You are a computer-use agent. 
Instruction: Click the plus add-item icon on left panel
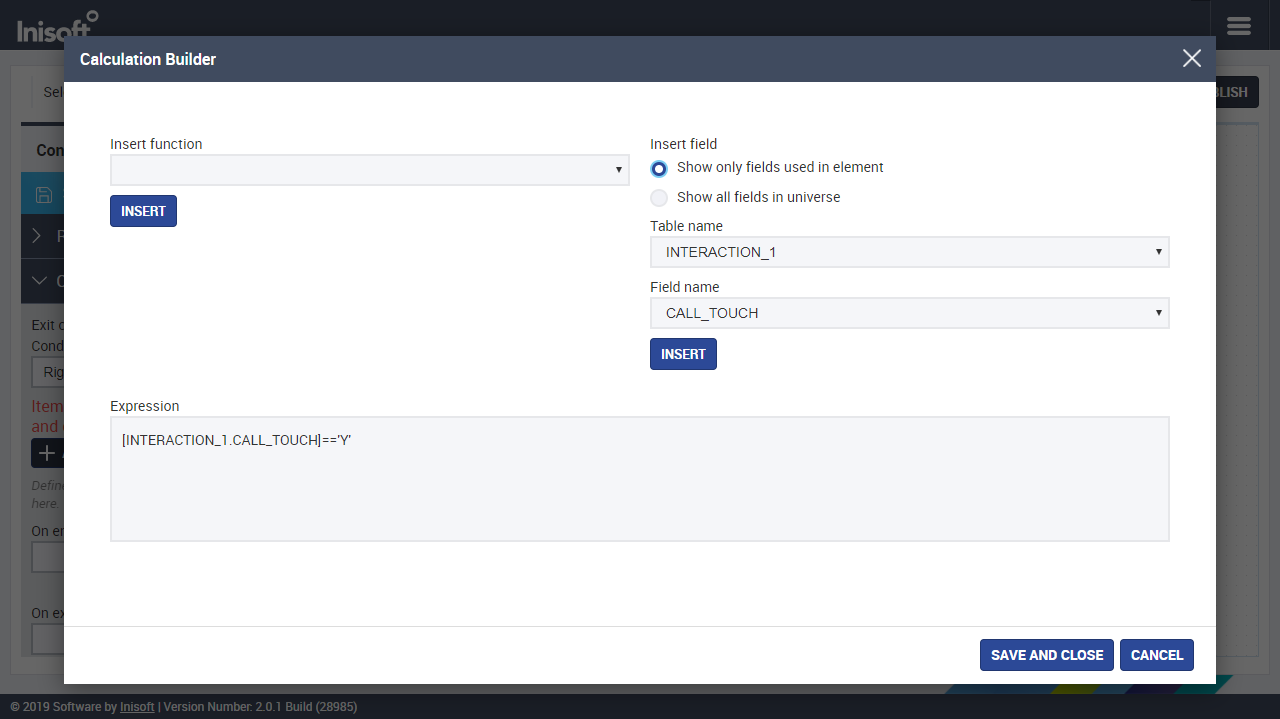click(46, 453)
